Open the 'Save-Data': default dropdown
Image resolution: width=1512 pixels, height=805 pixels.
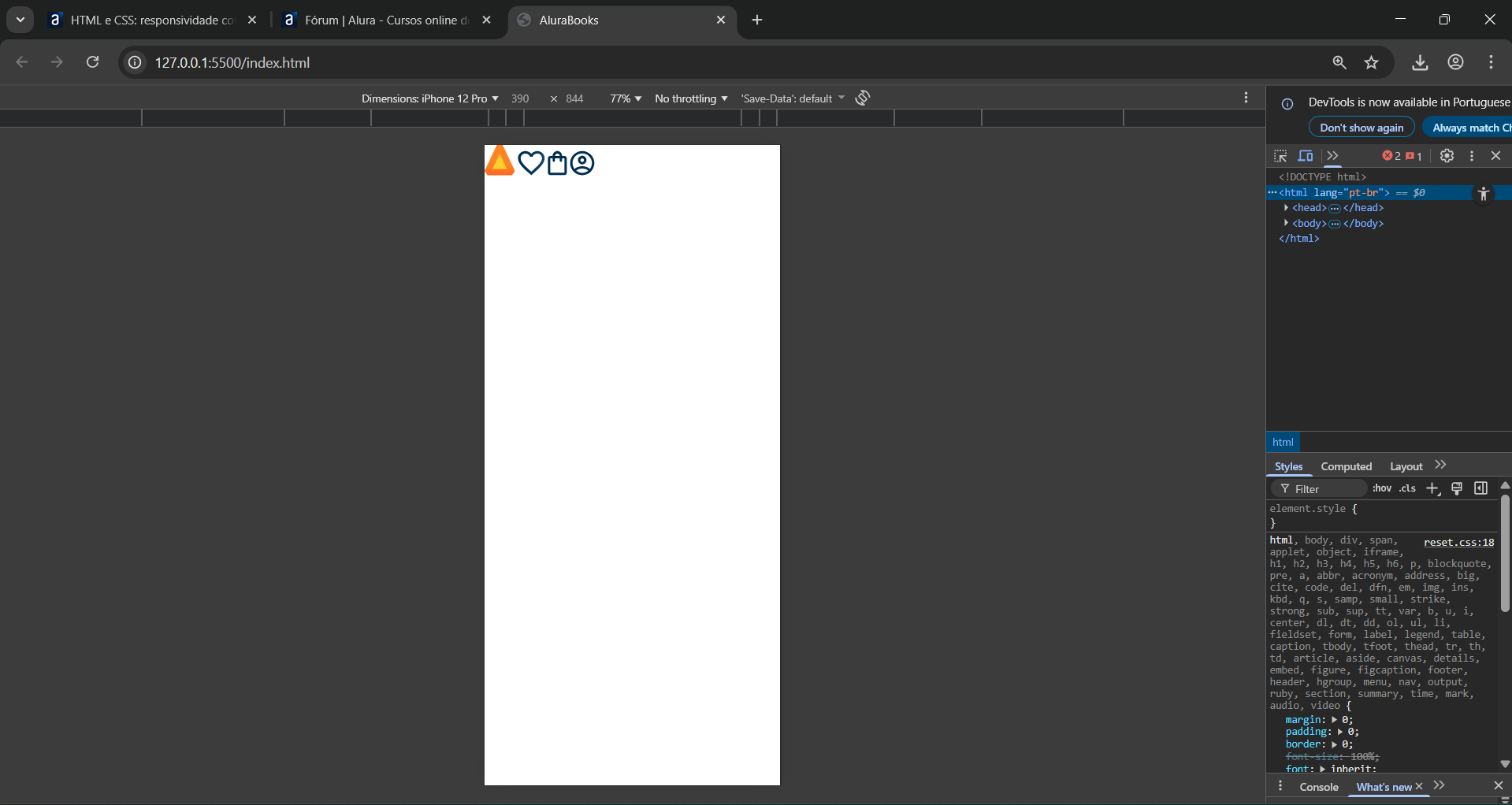click(x=793, y=98)
